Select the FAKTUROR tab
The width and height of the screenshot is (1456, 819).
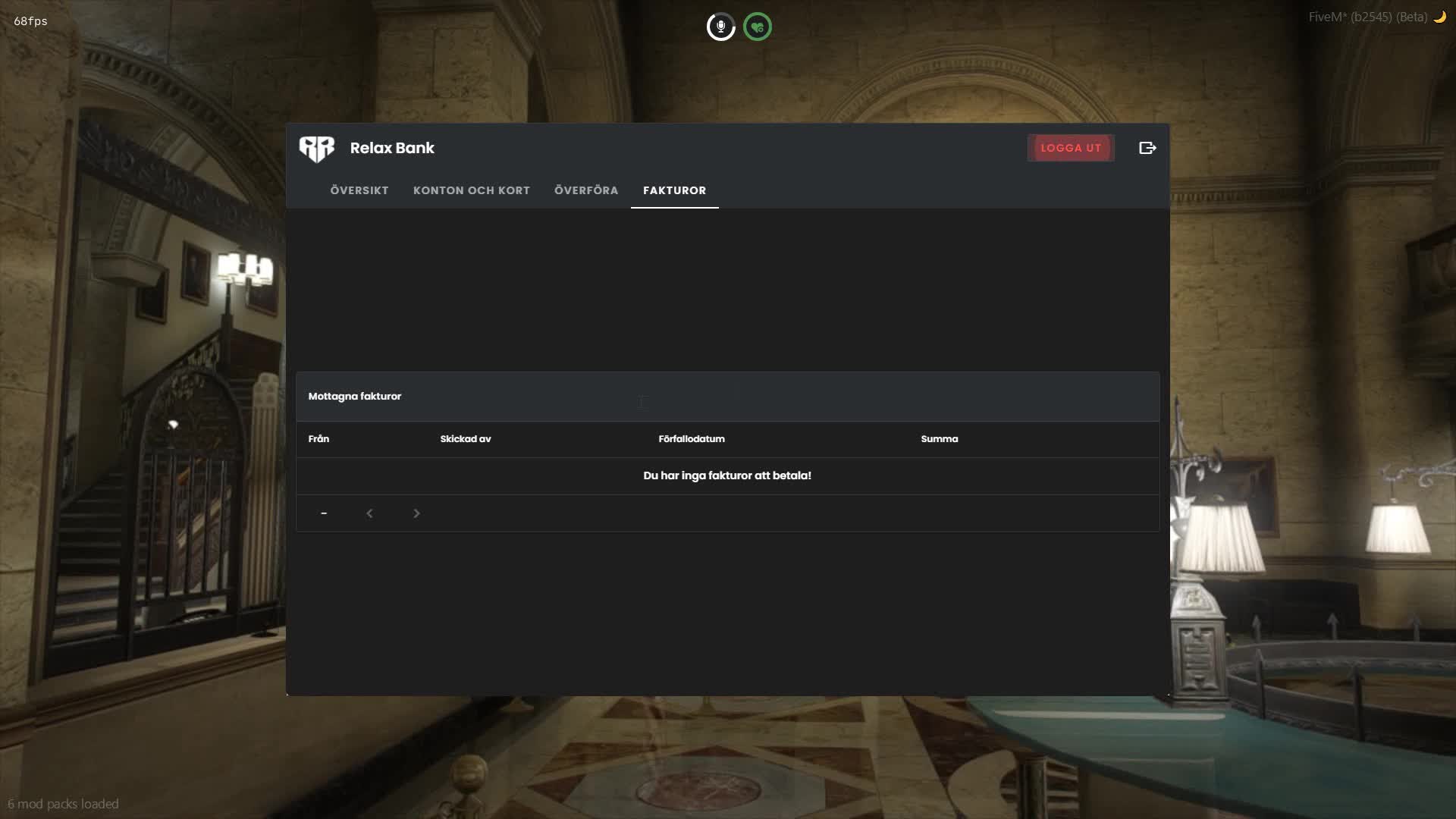pos(673,190)
